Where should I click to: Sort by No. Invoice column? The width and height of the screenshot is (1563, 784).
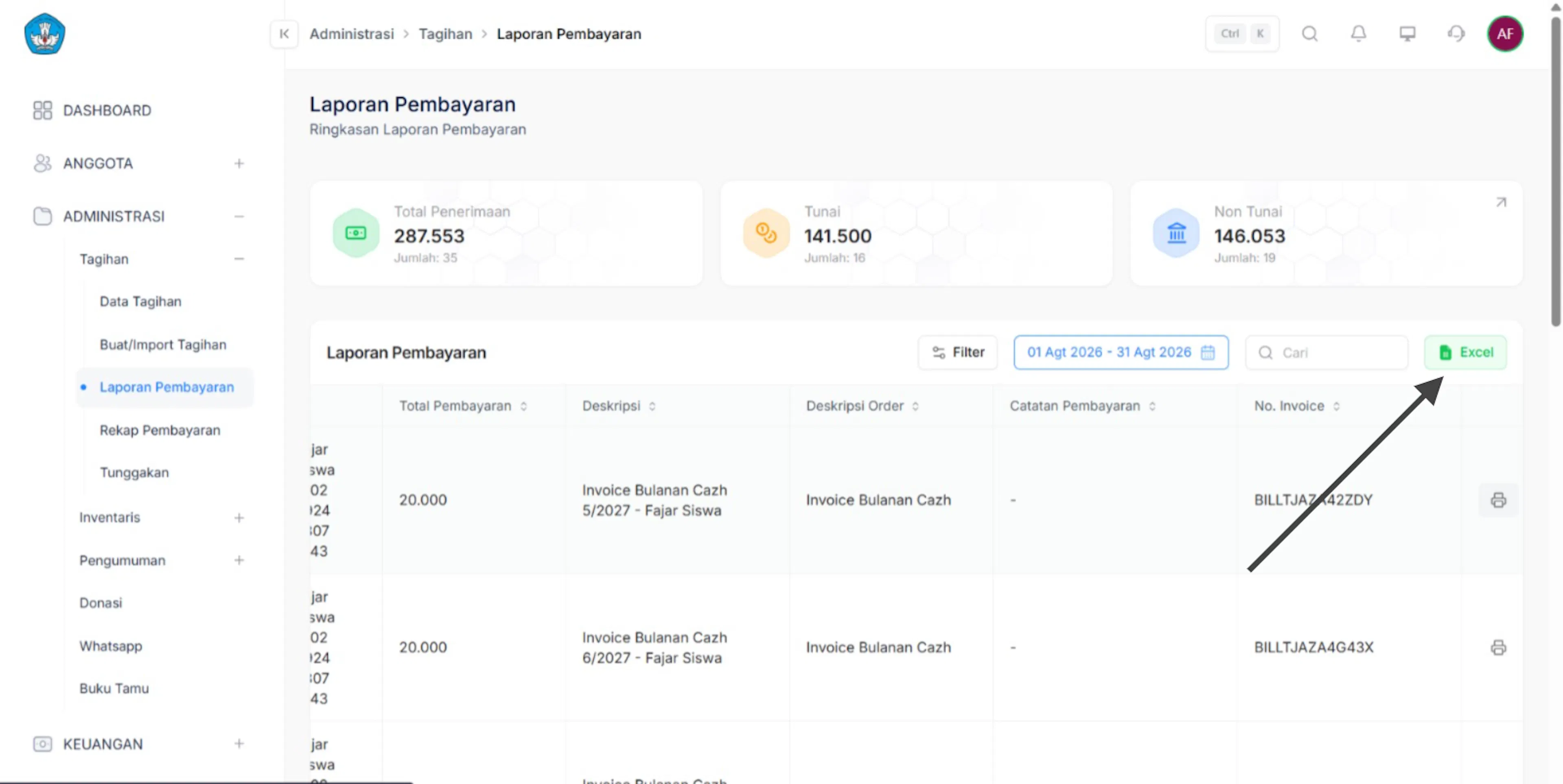pyautogui.click(x=1336, y=406)
